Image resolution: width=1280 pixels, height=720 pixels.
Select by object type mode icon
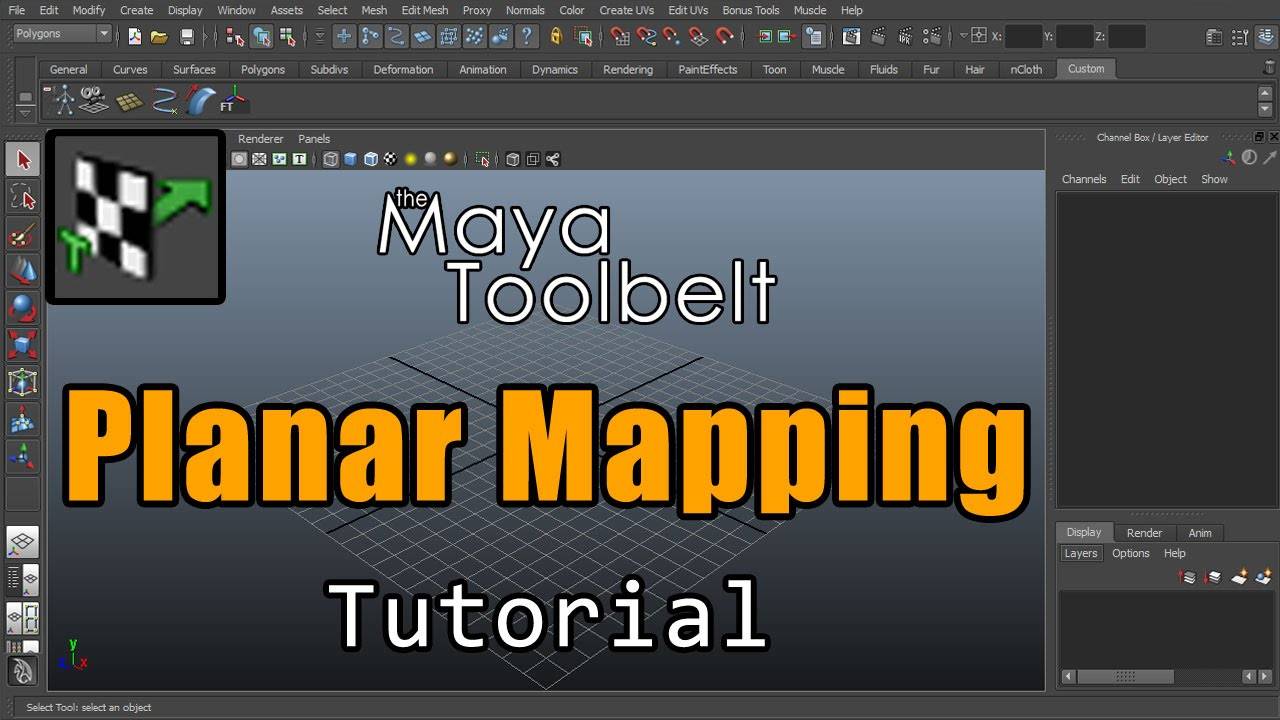pyautogui.click(x=261, y=37)
